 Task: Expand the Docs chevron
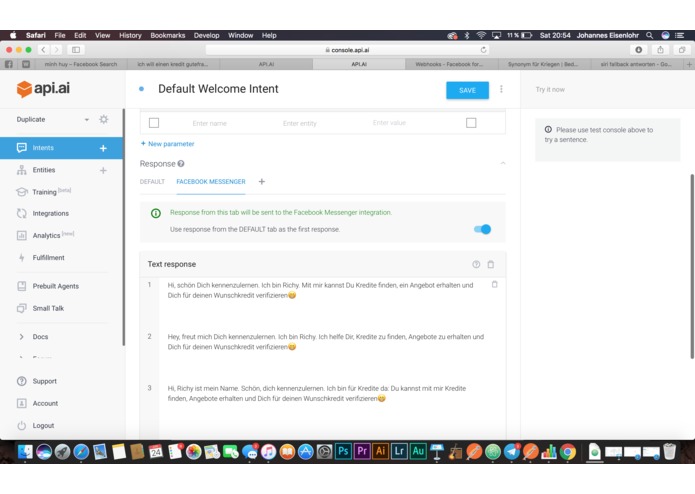21,337
